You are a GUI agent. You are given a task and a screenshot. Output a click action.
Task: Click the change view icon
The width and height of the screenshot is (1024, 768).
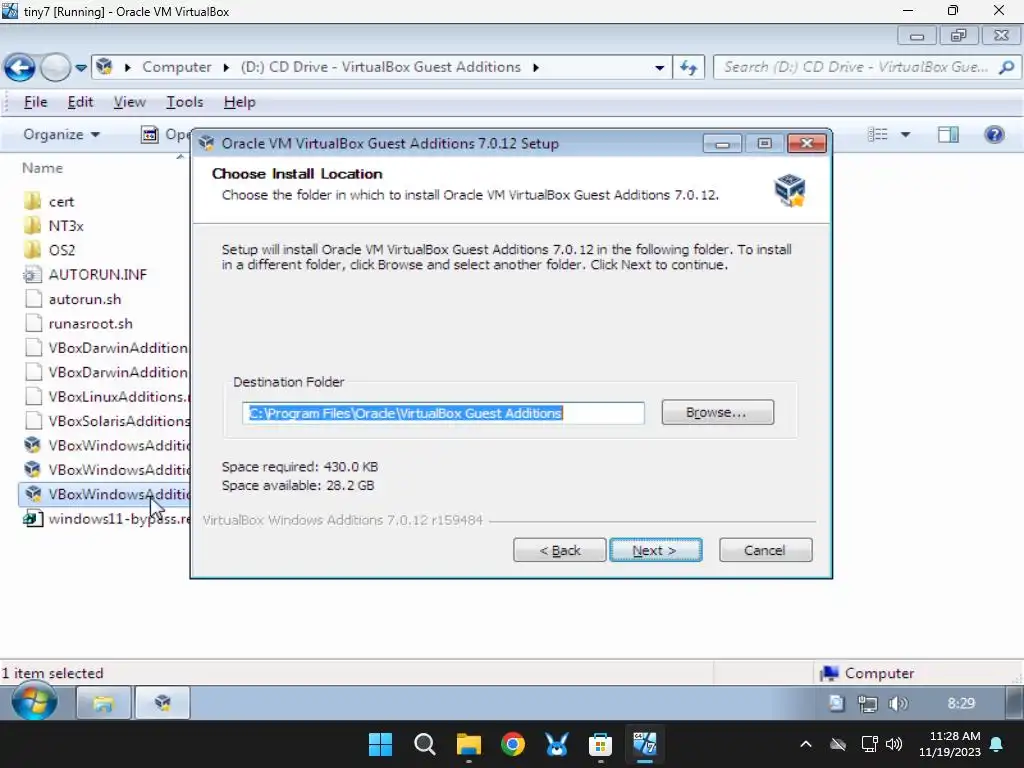[x=877, y=135]
